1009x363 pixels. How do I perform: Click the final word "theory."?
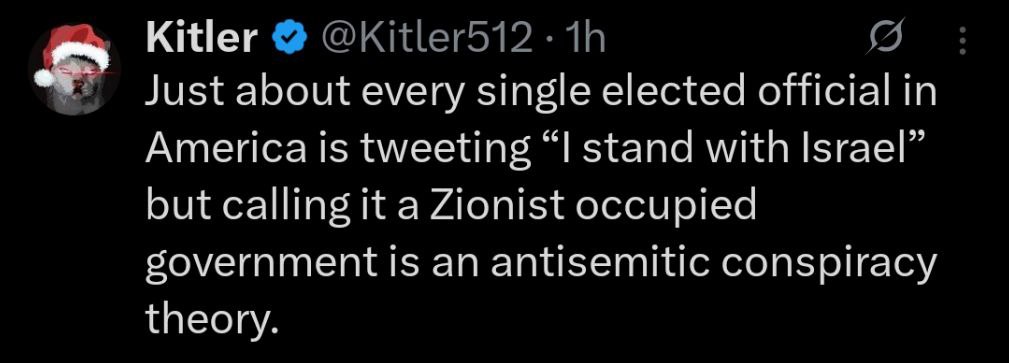(212, 319)
